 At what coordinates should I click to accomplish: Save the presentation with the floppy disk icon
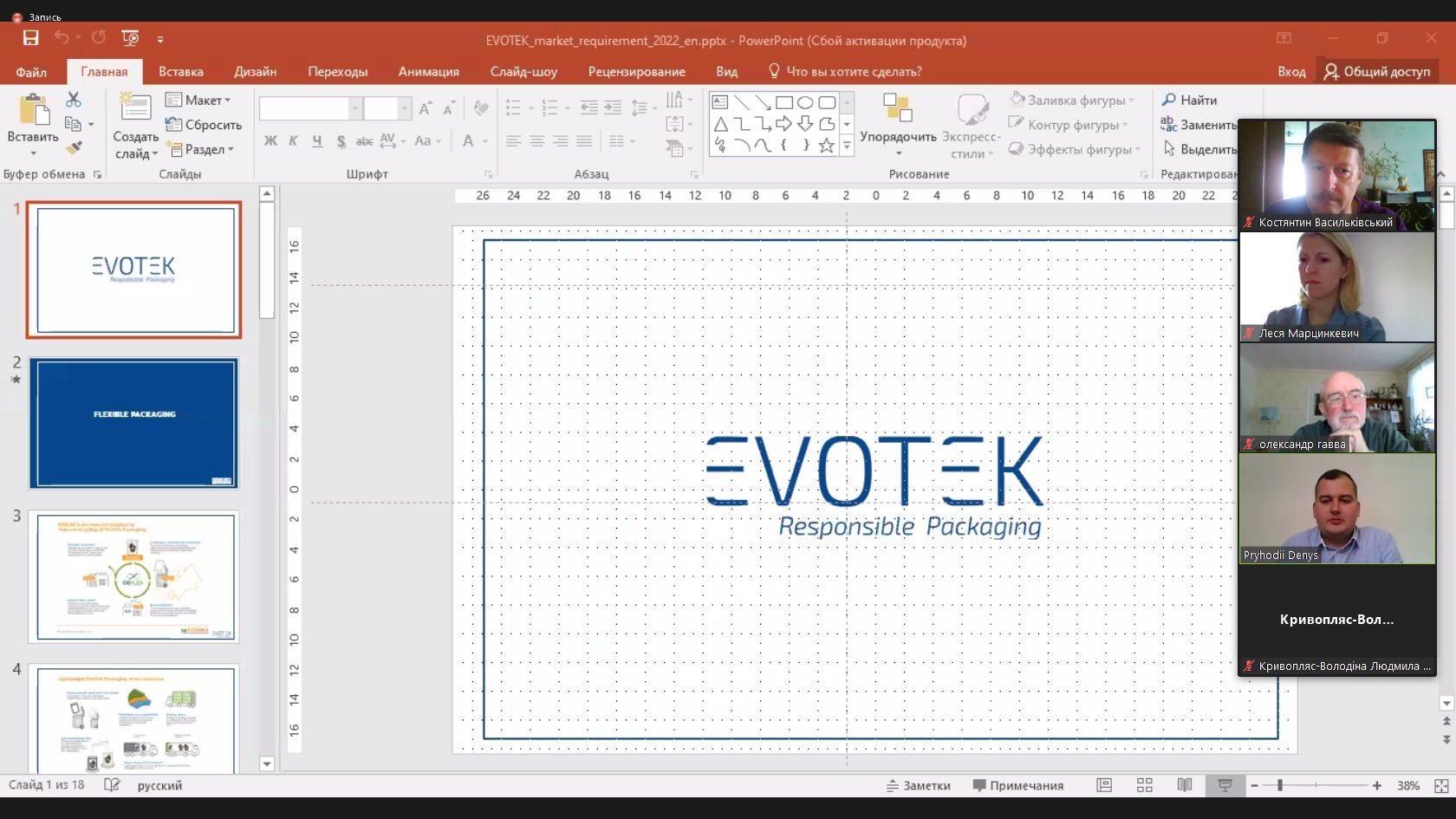pyautogui.click(x=31, y=38)
